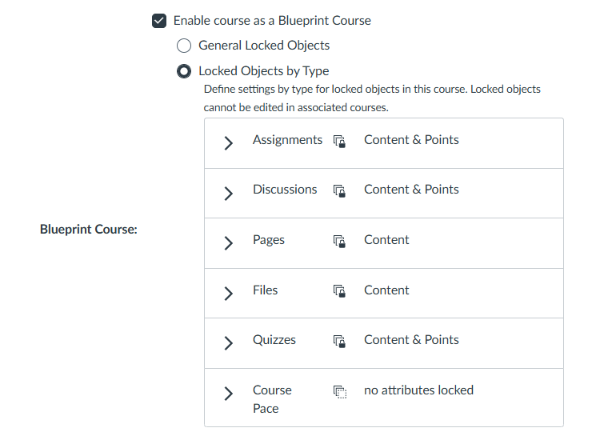Expand the Quizzes lock settings chevron
Screen dimensions: 607x447
point(229,343)
